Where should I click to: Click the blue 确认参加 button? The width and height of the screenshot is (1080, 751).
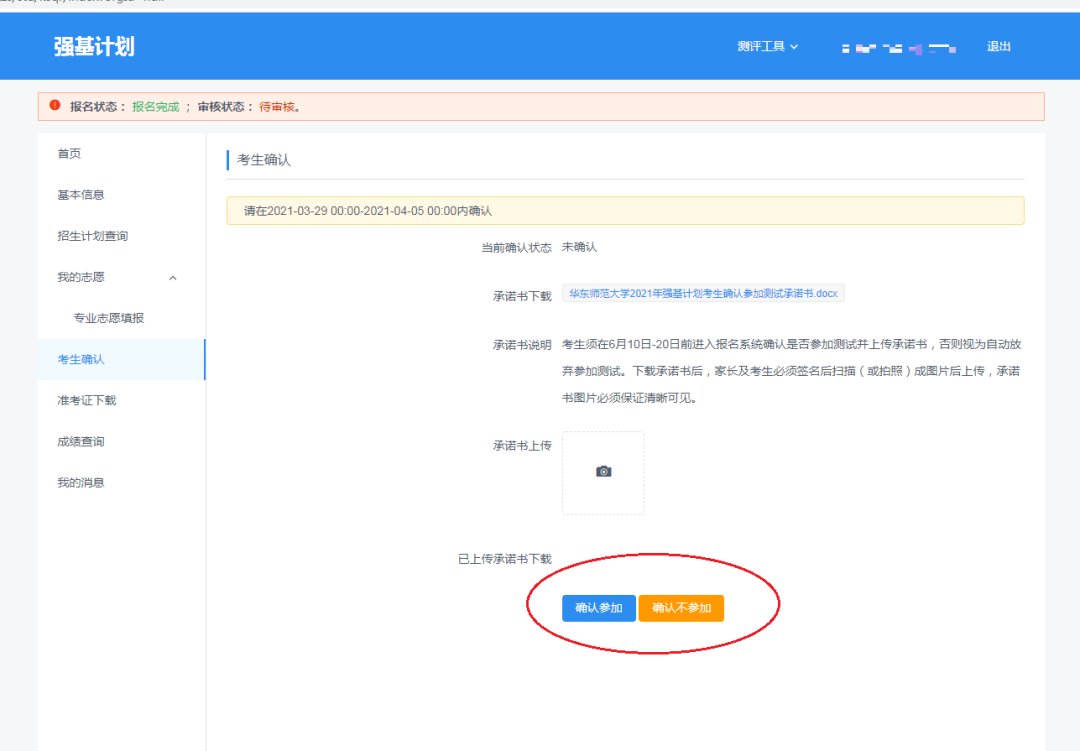click(598, 607)
